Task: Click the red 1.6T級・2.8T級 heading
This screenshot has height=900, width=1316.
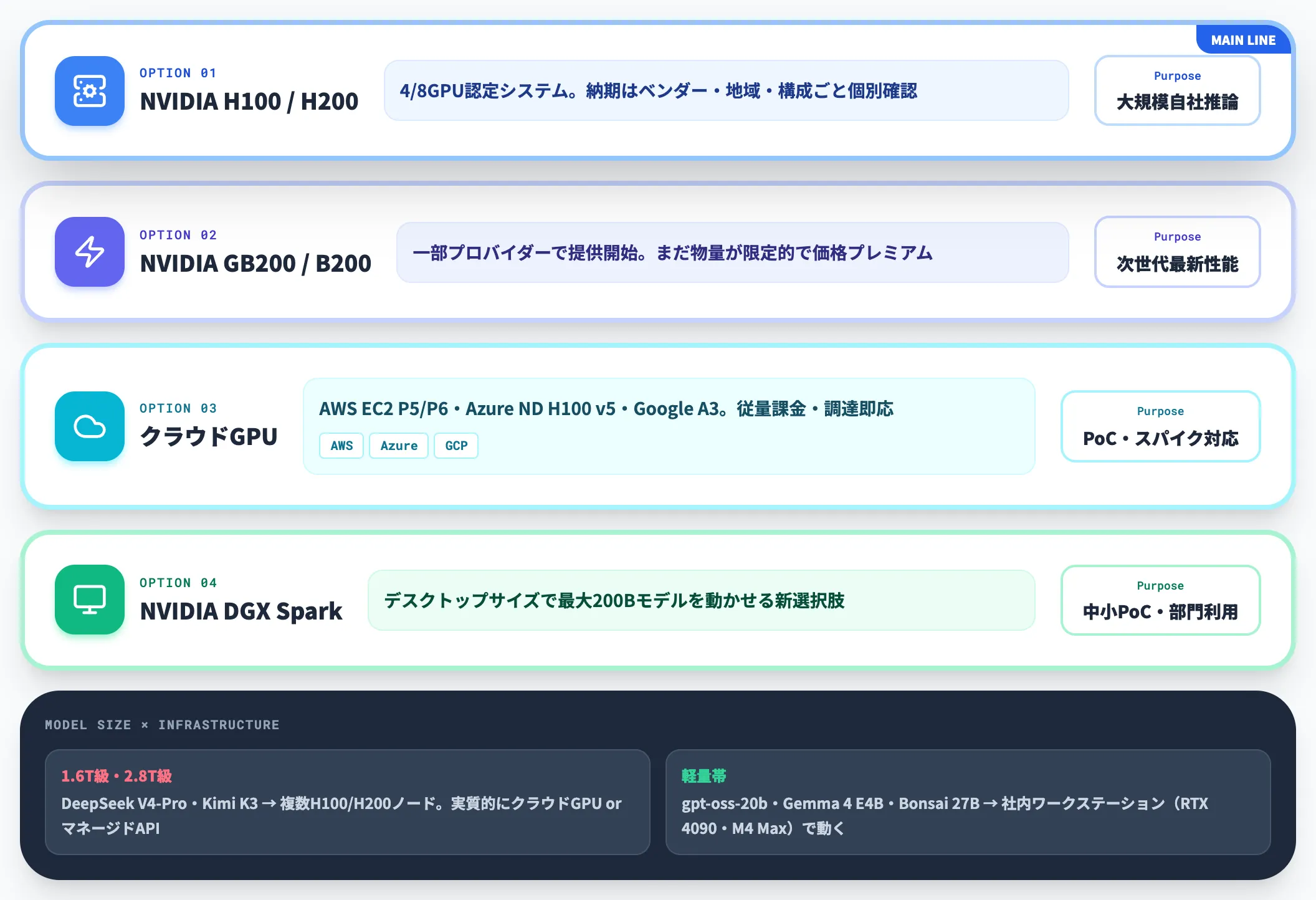Action: [117, 776]
